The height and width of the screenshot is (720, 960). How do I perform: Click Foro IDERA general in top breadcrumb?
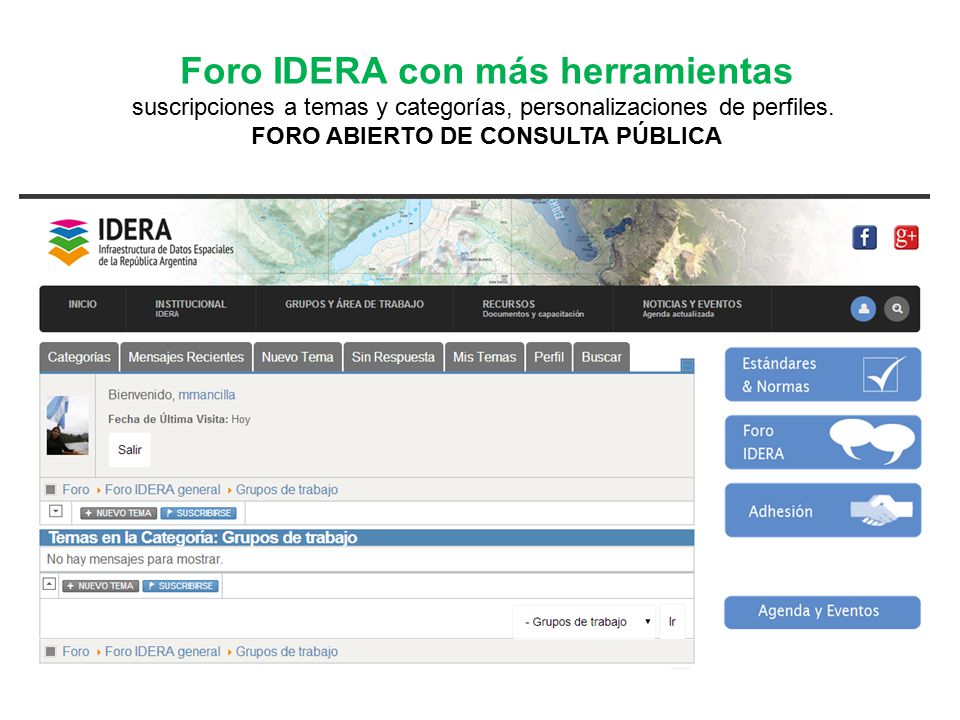(x=162, y=490)
